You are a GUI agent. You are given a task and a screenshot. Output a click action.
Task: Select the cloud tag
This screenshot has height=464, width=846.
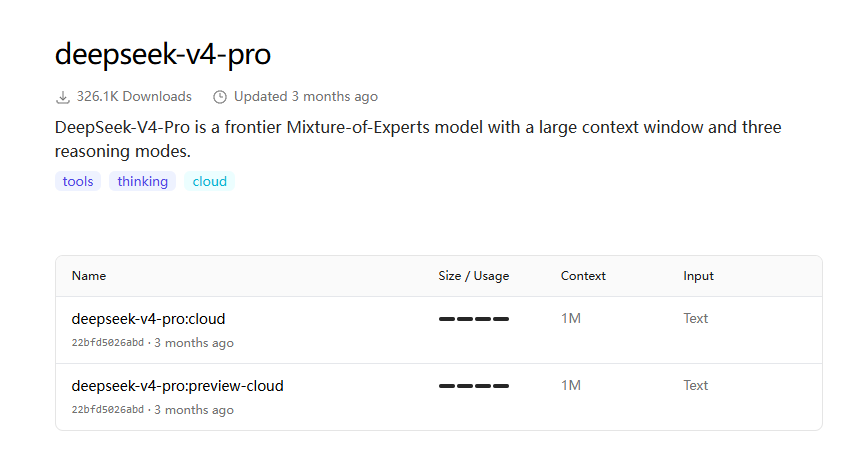[209, 181]
